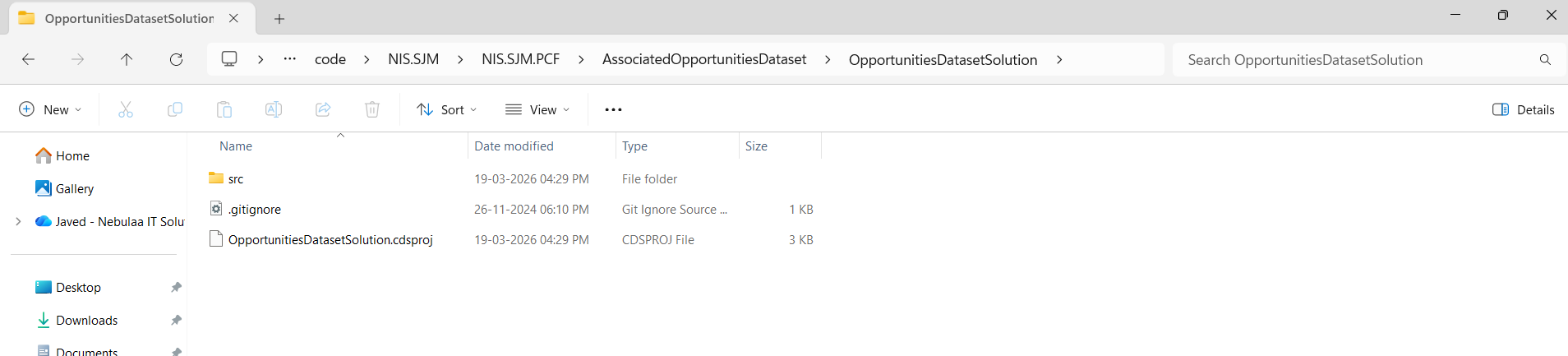This screenshot has height=356, width=1568.
Task: Open the Sort options dropdown
Action: (447, 109)
